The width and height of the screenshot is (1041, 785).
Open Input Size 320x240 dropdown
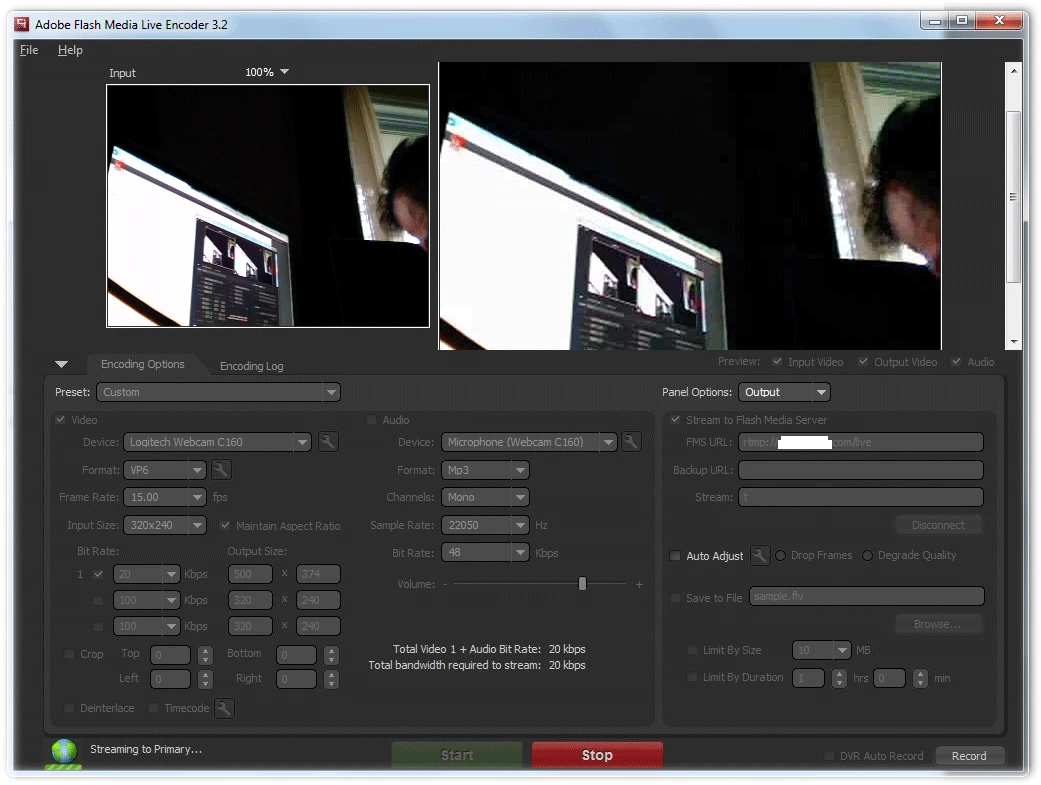165,525
